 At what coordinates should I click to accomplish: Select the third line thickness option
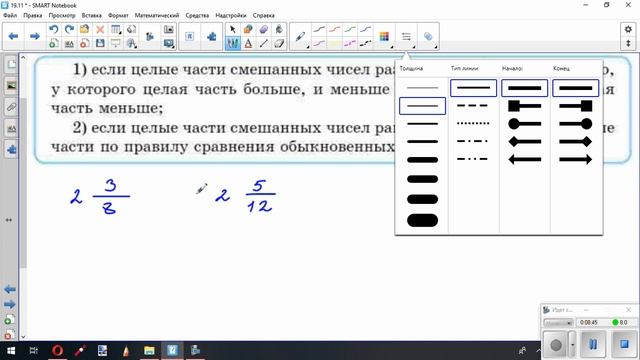[x=422, y=124]
